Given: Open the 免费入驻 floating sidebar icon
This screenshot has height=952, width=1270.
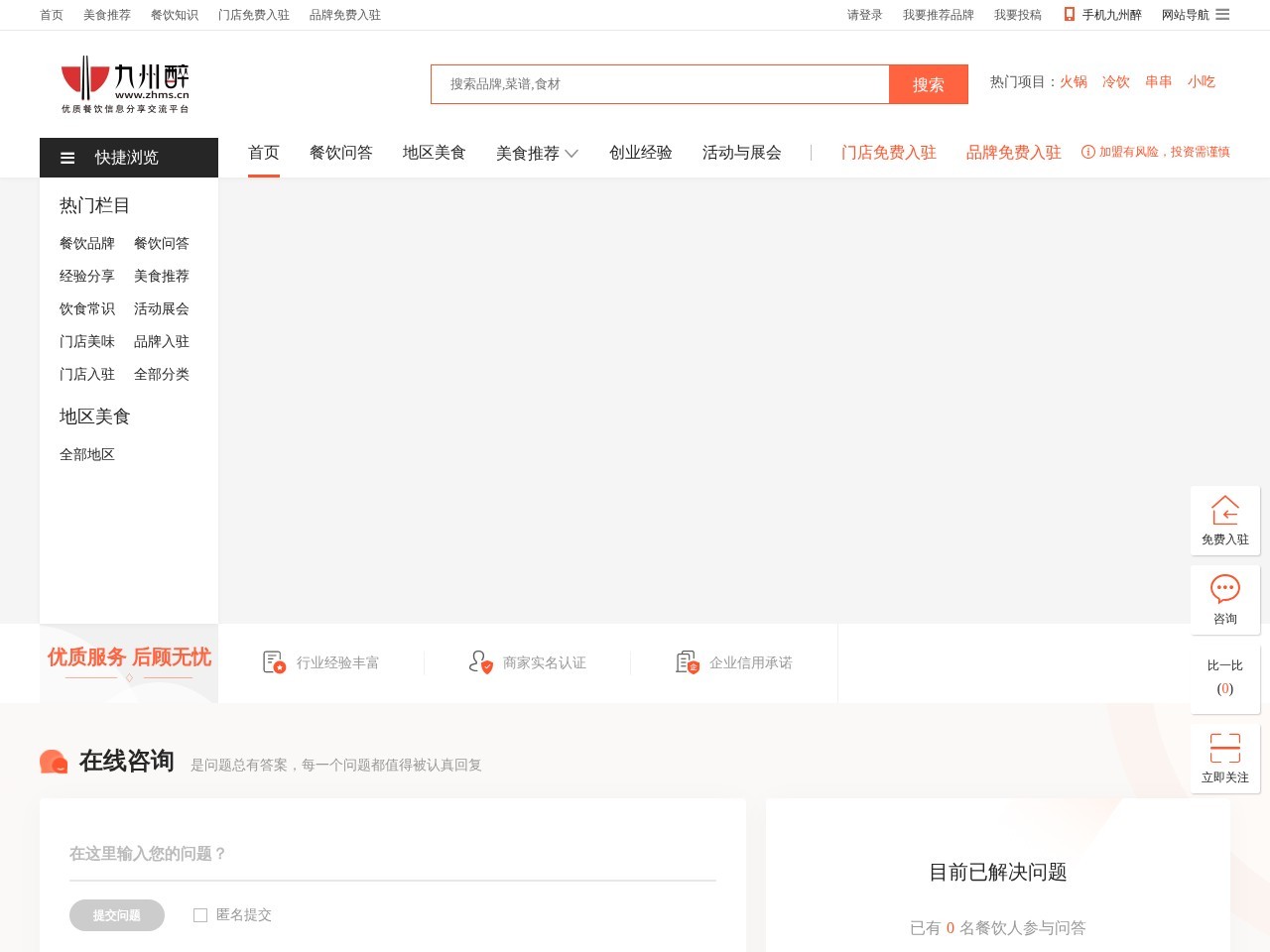Looking at the screenshot, I should (x=1225, y=511).
